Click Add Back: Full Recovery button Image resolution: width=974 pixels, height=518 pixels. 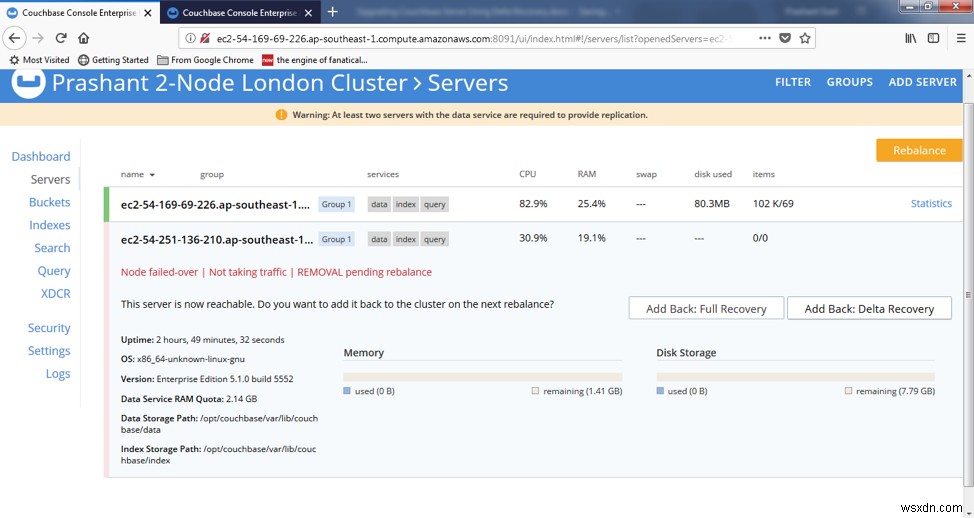tap(706, 309)
